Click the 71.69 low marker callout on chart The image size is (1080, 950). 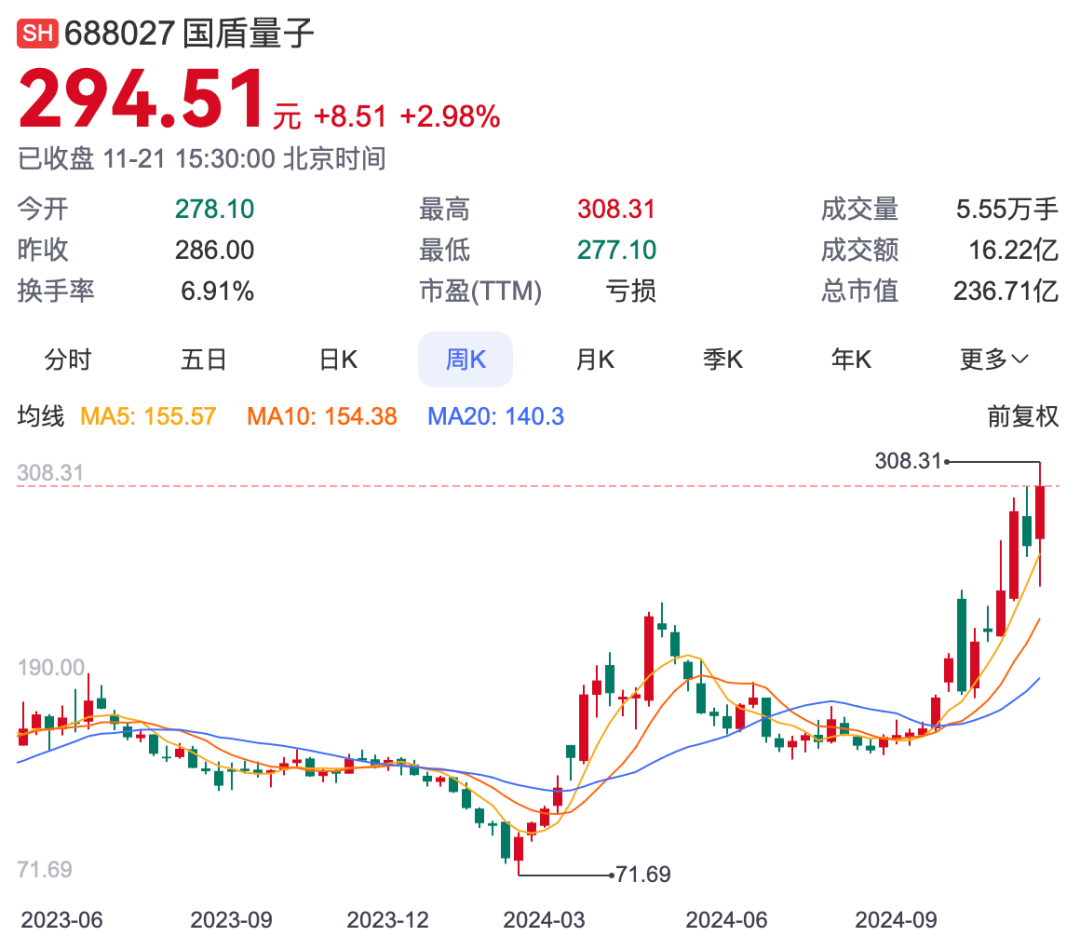click(x=643, y=874)
